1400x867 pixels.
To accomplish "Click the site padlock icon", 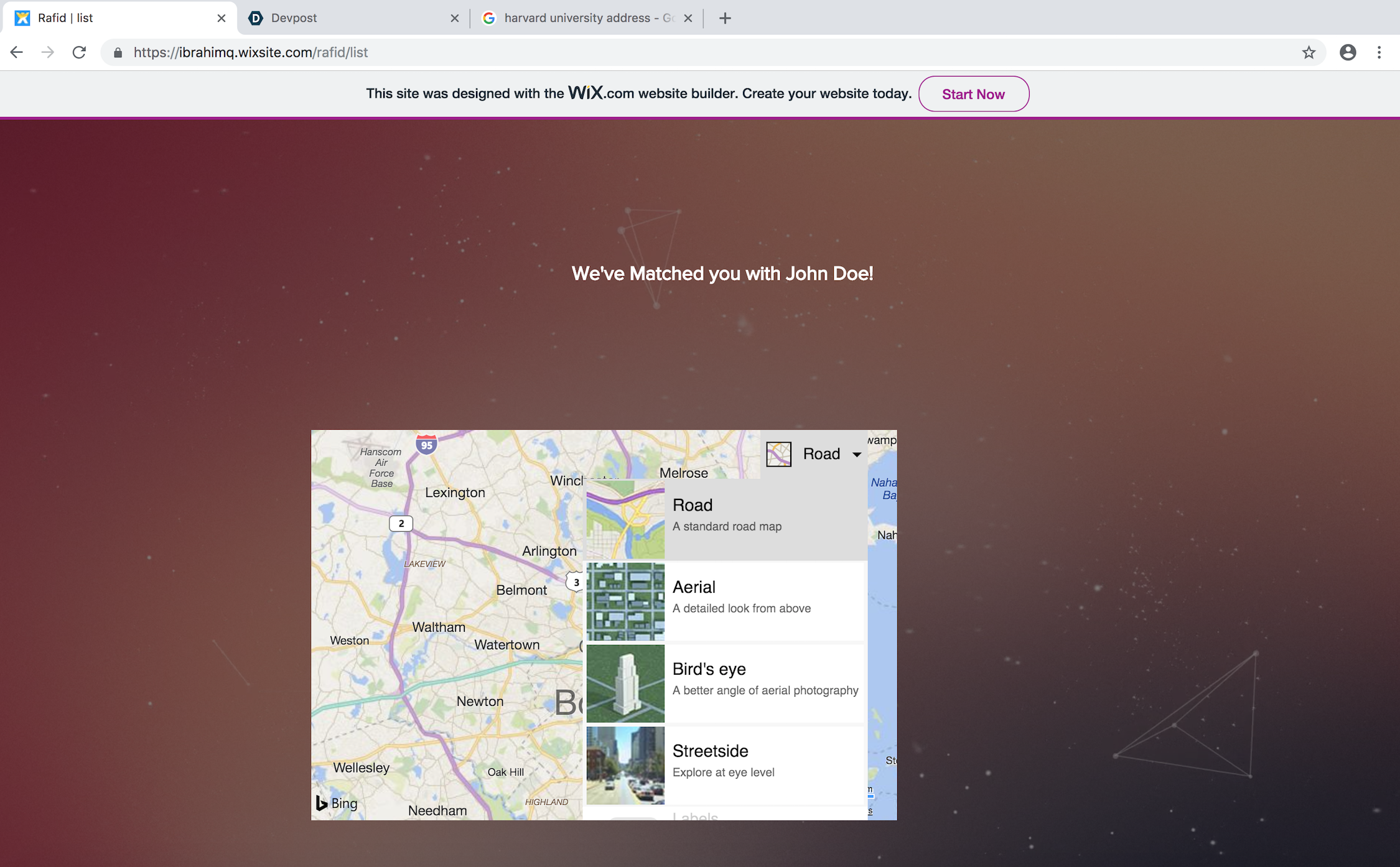I will pyautogui.click(x=118, y=53).
